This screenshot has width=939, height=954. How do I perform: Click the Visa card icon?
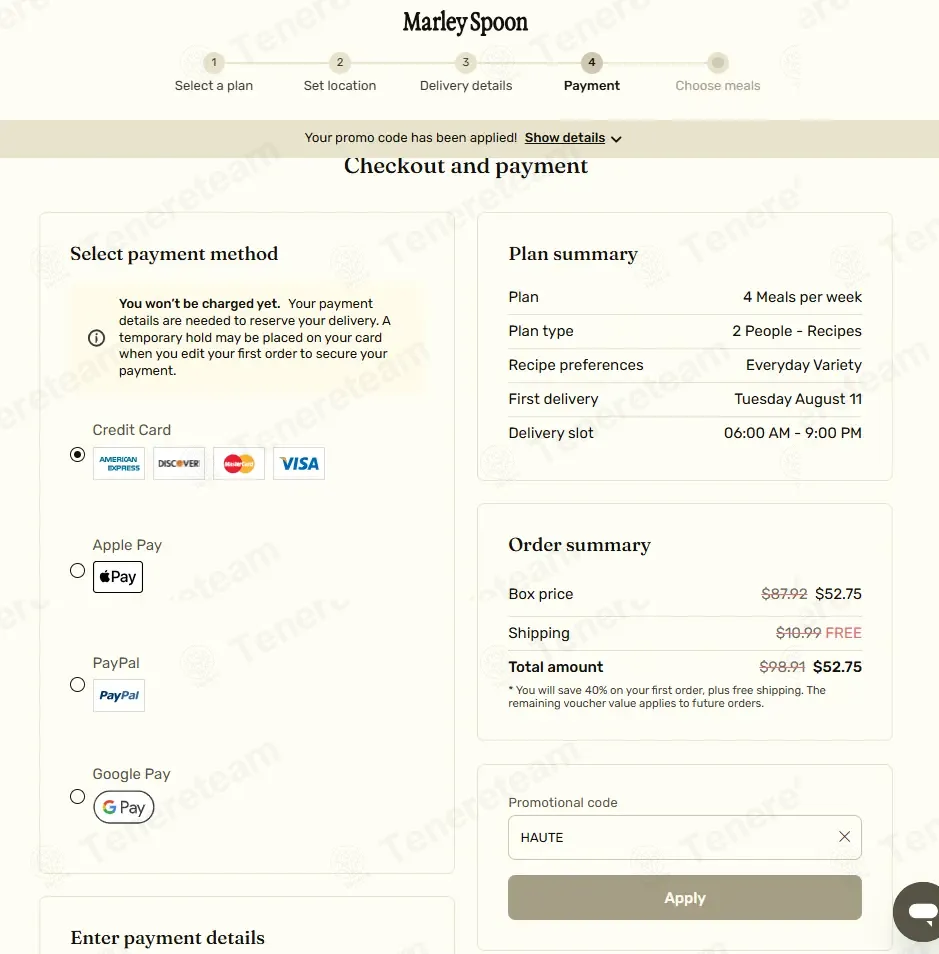(x=299, y=464)
